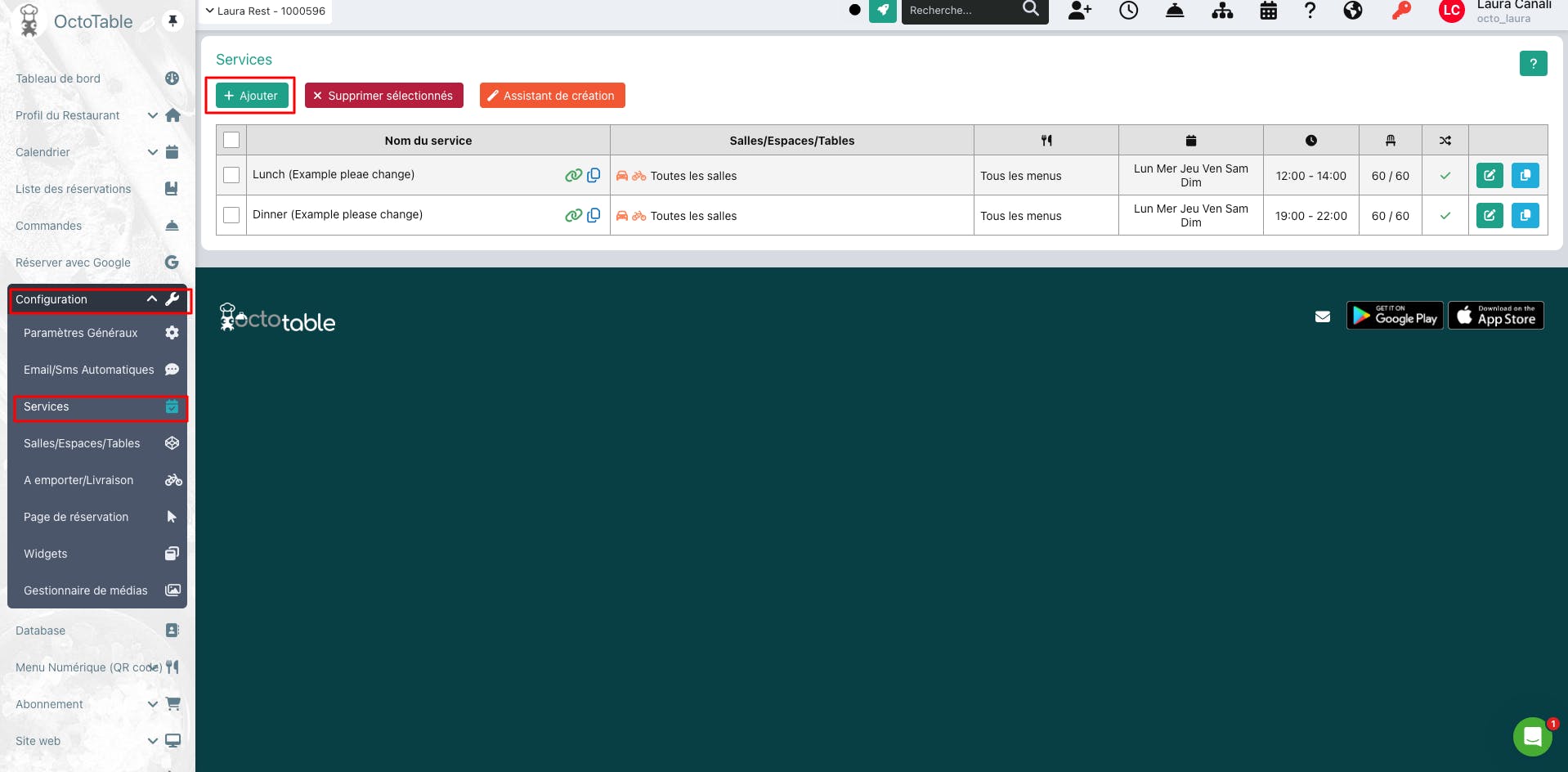The width and height of the screenshot is (1568, 772).
Task: Launch Assistant de création
Action: (x=553, y=96)
